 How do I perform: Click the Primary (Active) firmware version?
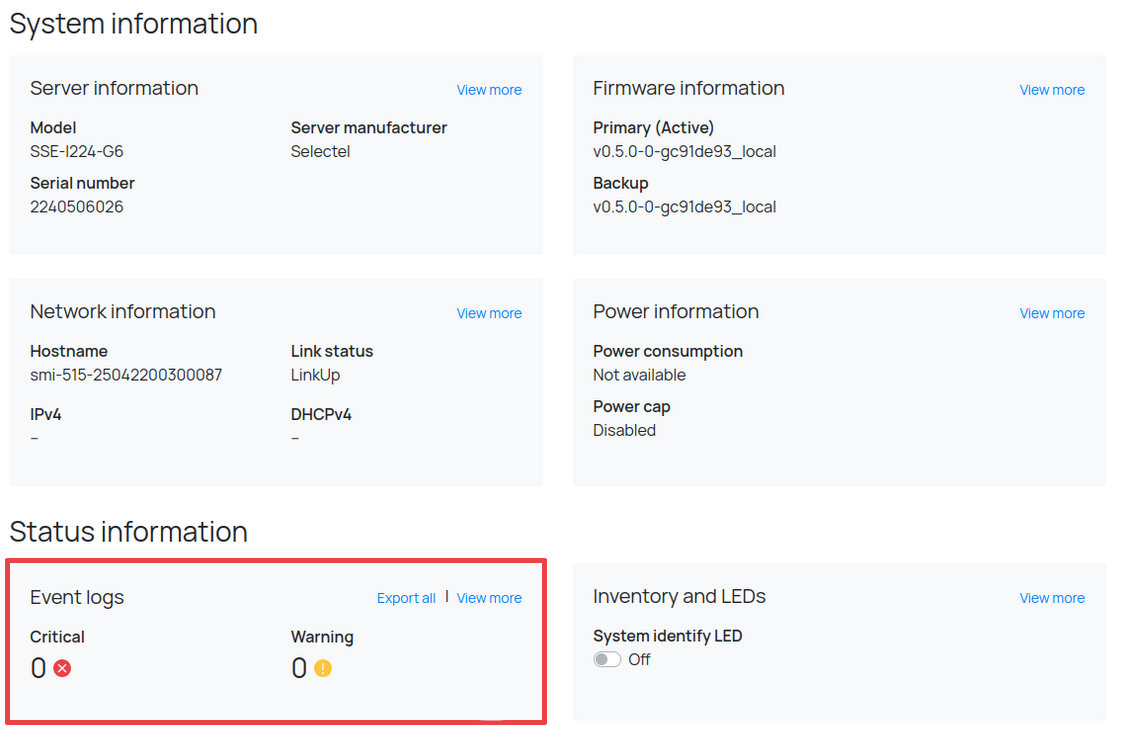point(684,152)
